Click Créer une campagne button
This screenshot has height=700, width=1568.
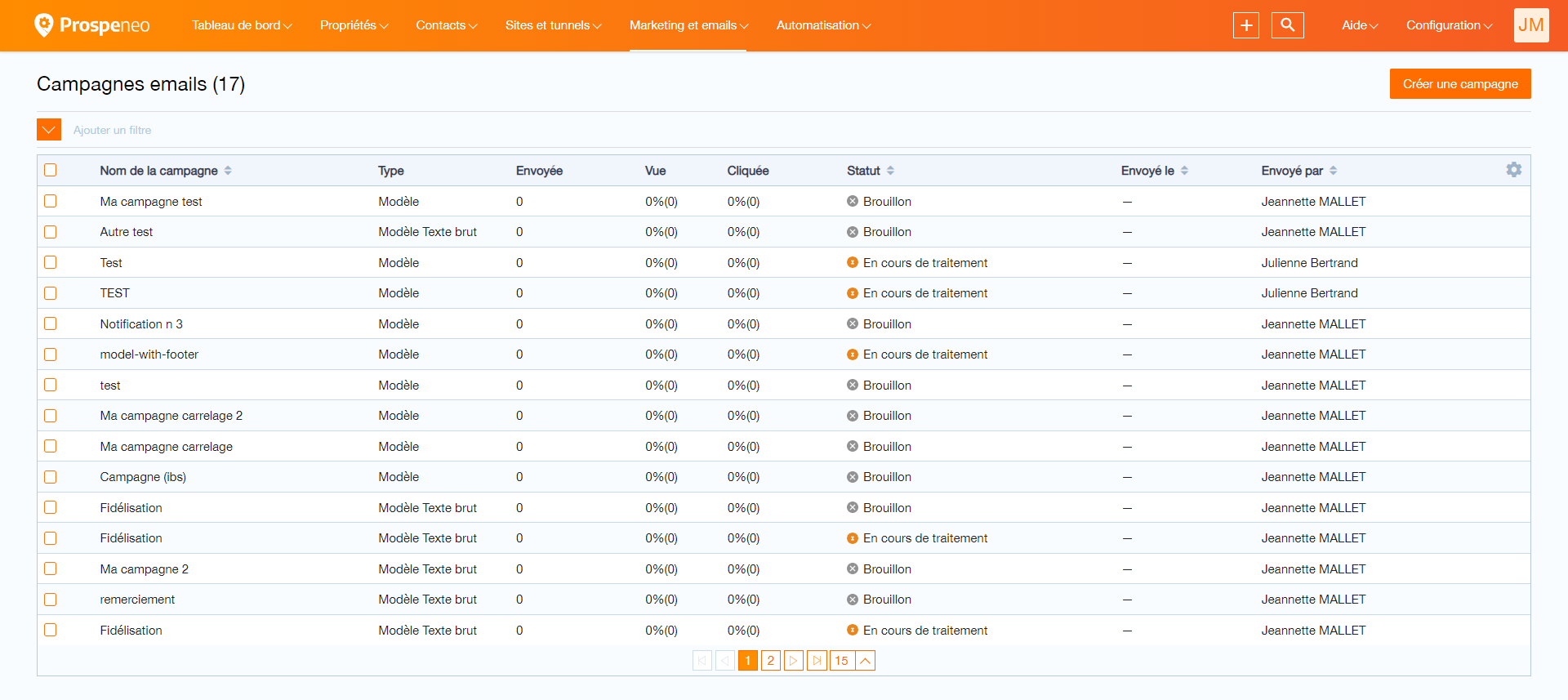point(1460,84)
